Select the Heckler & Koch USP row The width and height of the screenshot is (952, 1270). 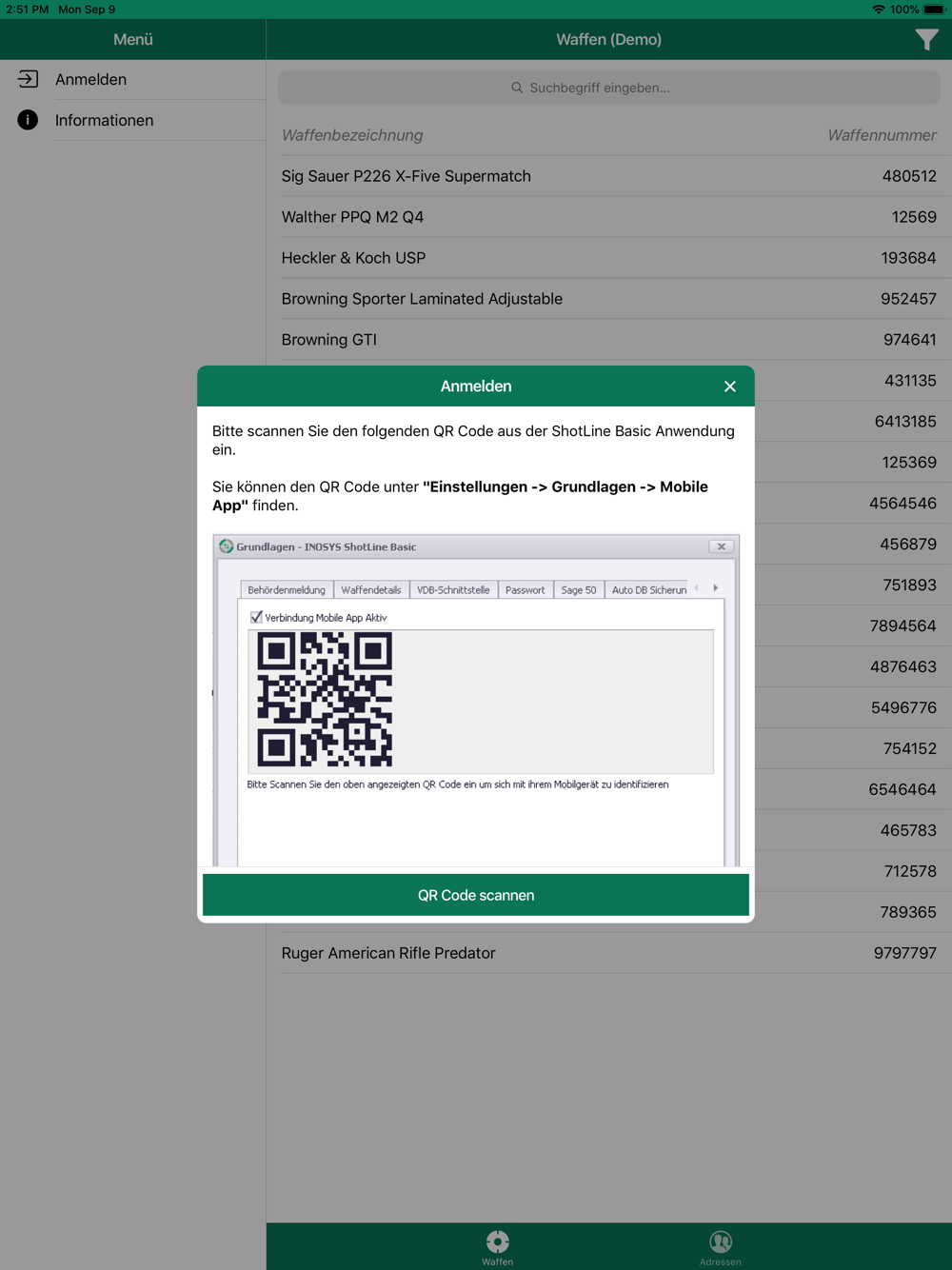609,258
